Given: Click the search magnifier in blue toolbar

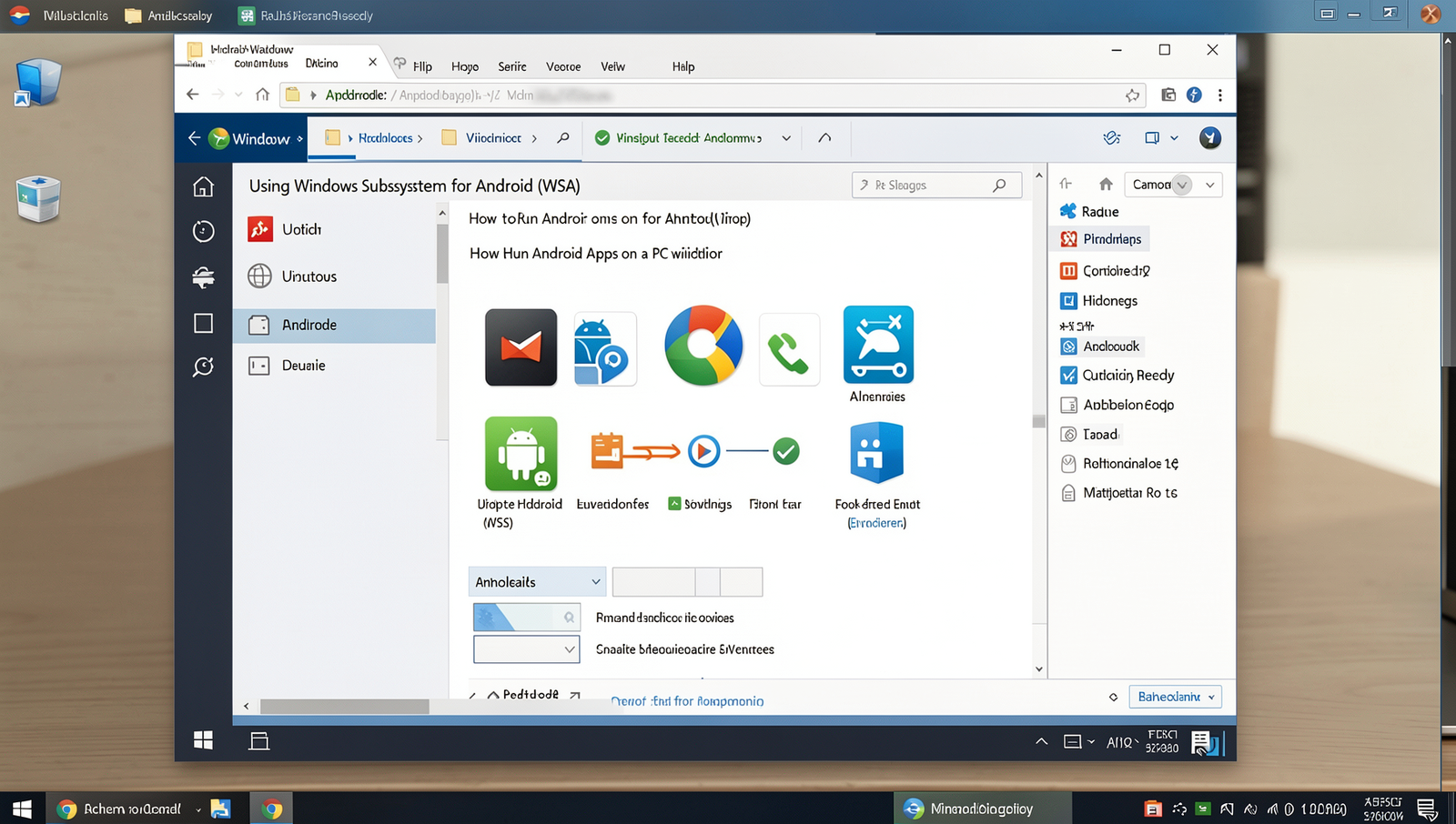Looking at the screenshot, I should coord(563,138).
